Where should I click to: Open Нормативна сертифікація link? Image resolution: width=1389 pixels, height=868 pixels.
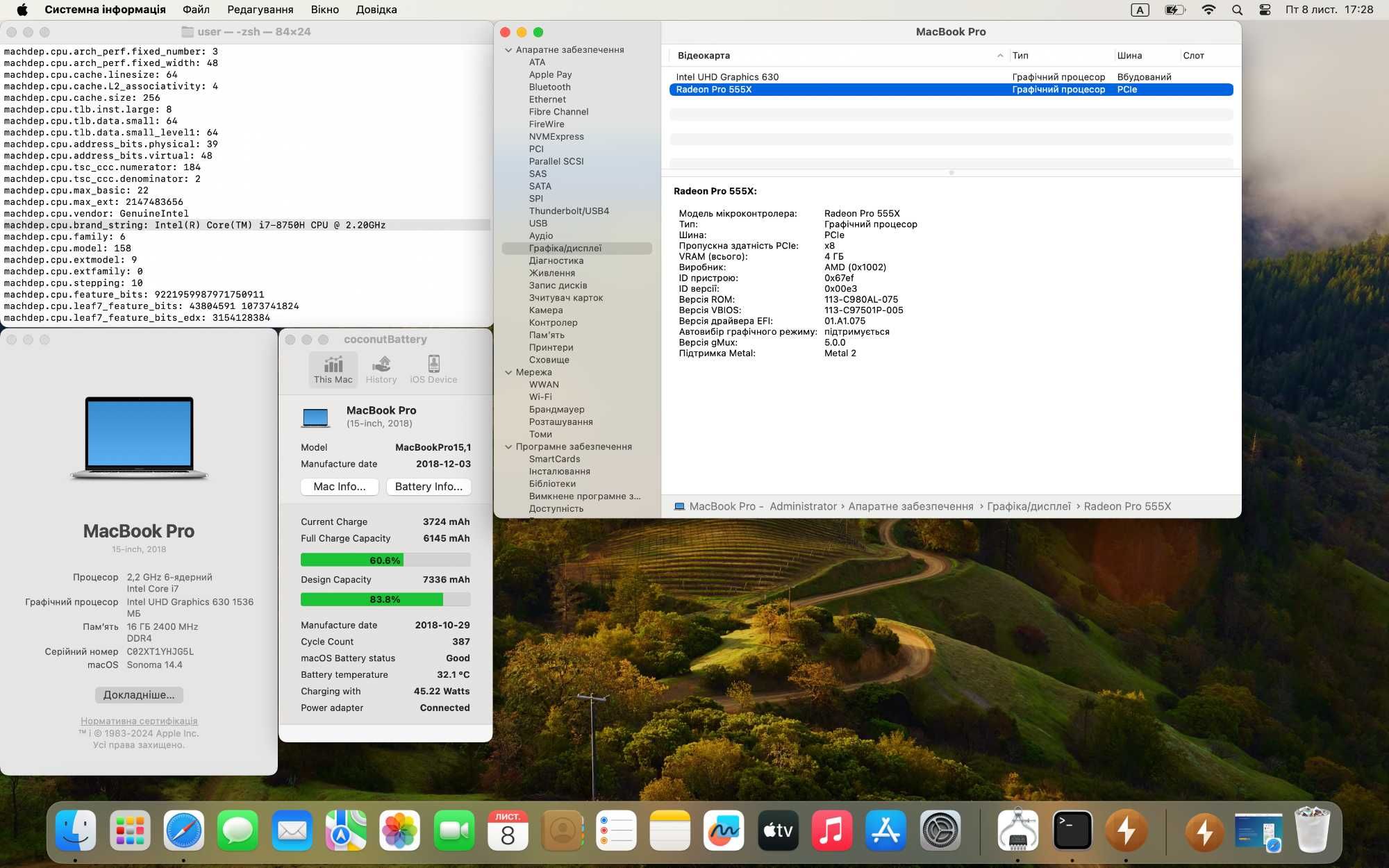(x=139, y=721)
